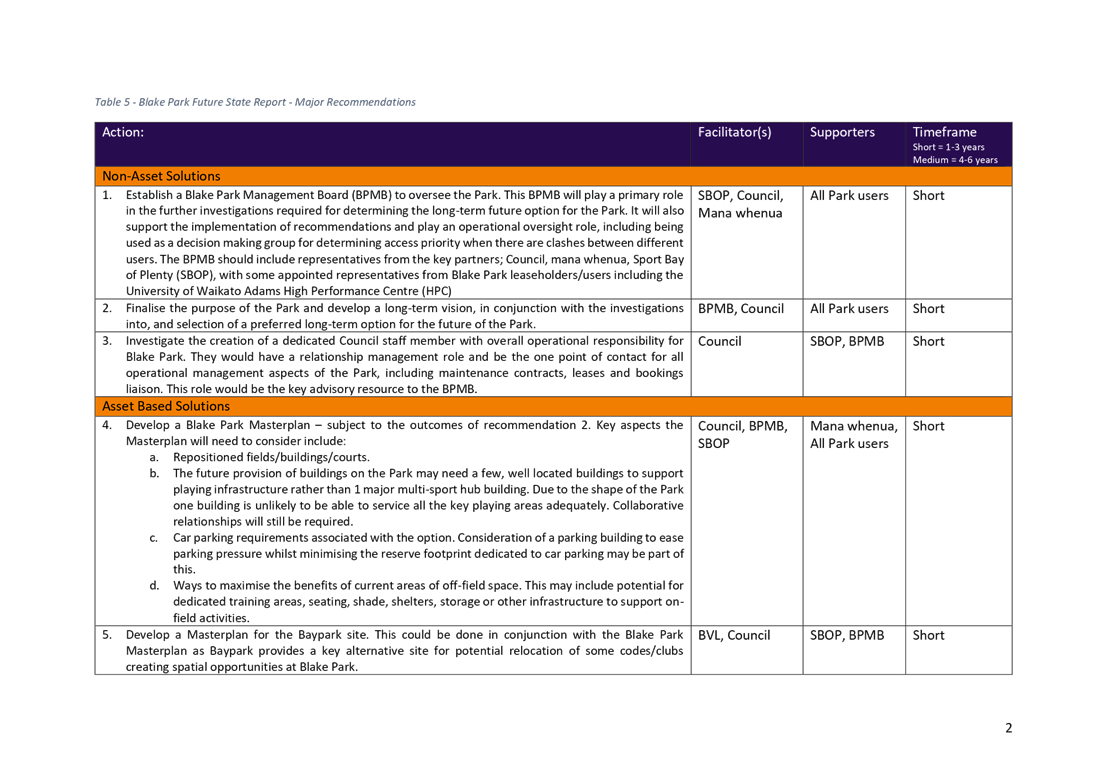Viewport: 1107px width, 783px height.
Task: Click the 'Medium = 4-6 years' legend text
Action: click(x=955, y=160)
